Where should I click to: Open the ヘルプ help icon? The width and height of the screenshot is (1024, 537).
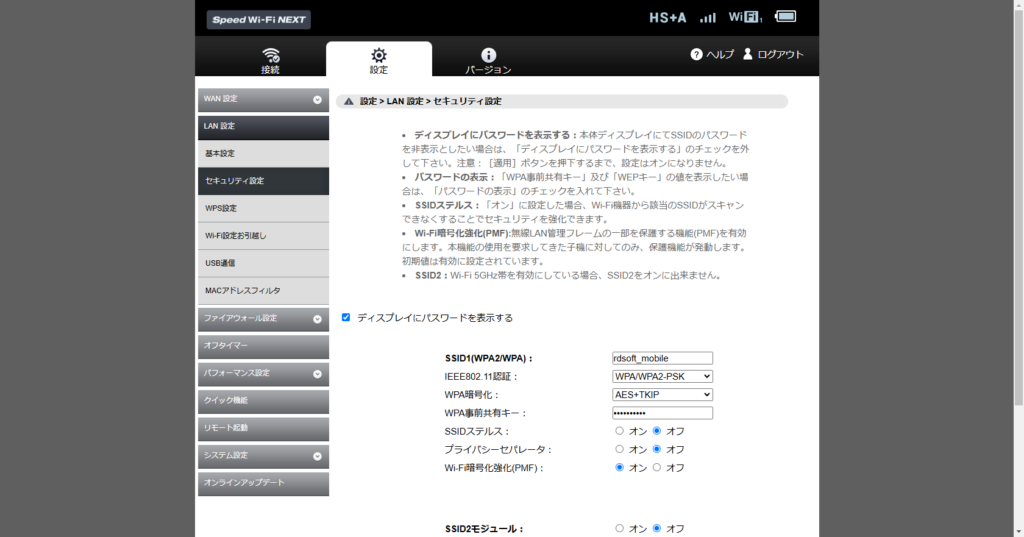click(697, 54)
